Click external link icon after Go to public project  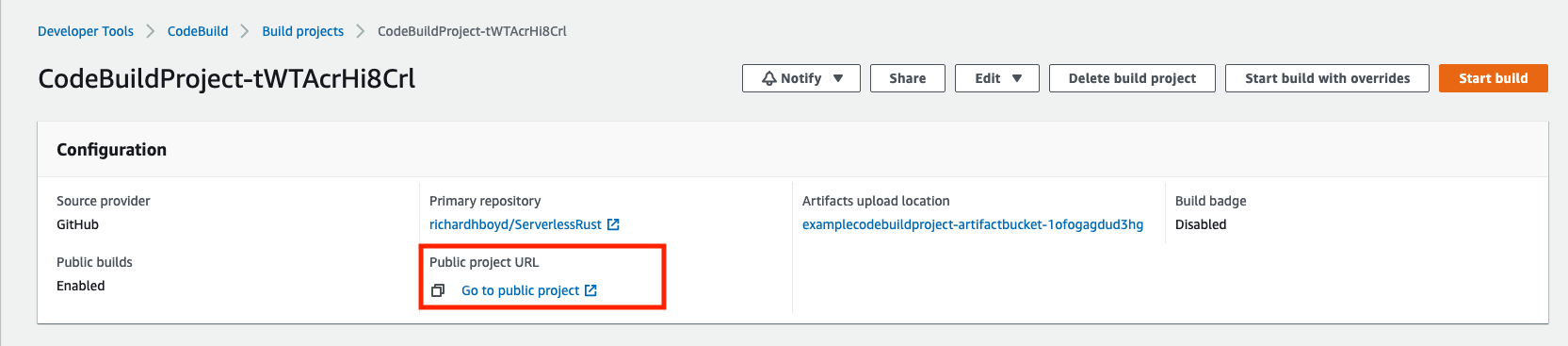(590, 290)
